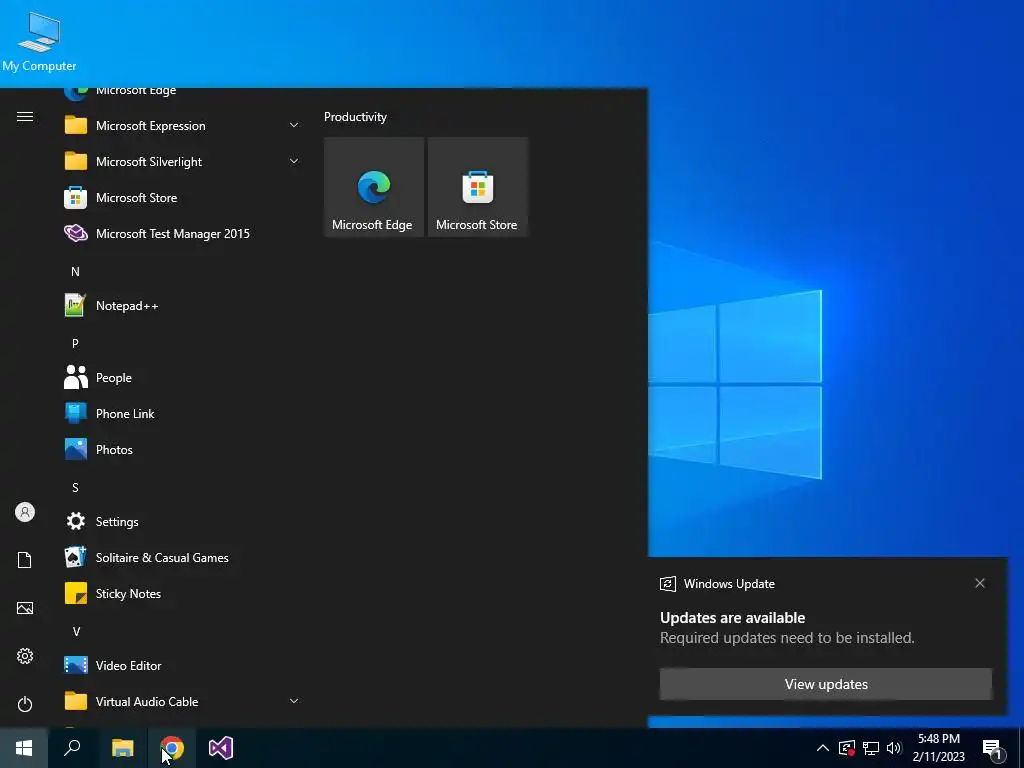Screen dimensions: 1024x768
Task: Open File Explorer from taskbar
Action: (x=122, y=748)
